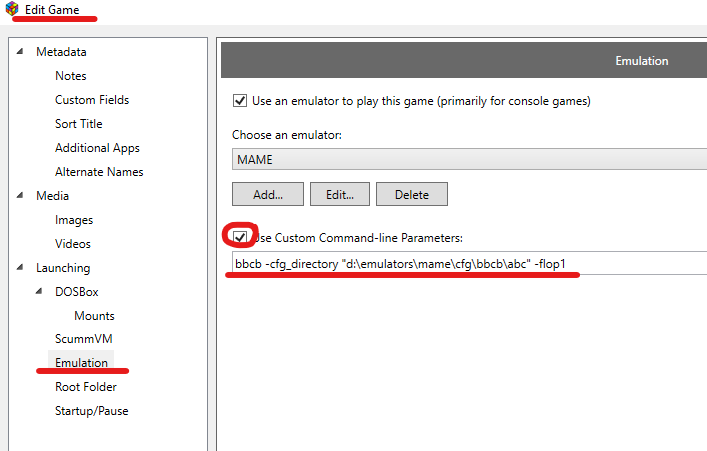Collapse the DOSBox tree node
Image resolution: width=707 pixels, height=451 pixels.
[x=39, y=291]
